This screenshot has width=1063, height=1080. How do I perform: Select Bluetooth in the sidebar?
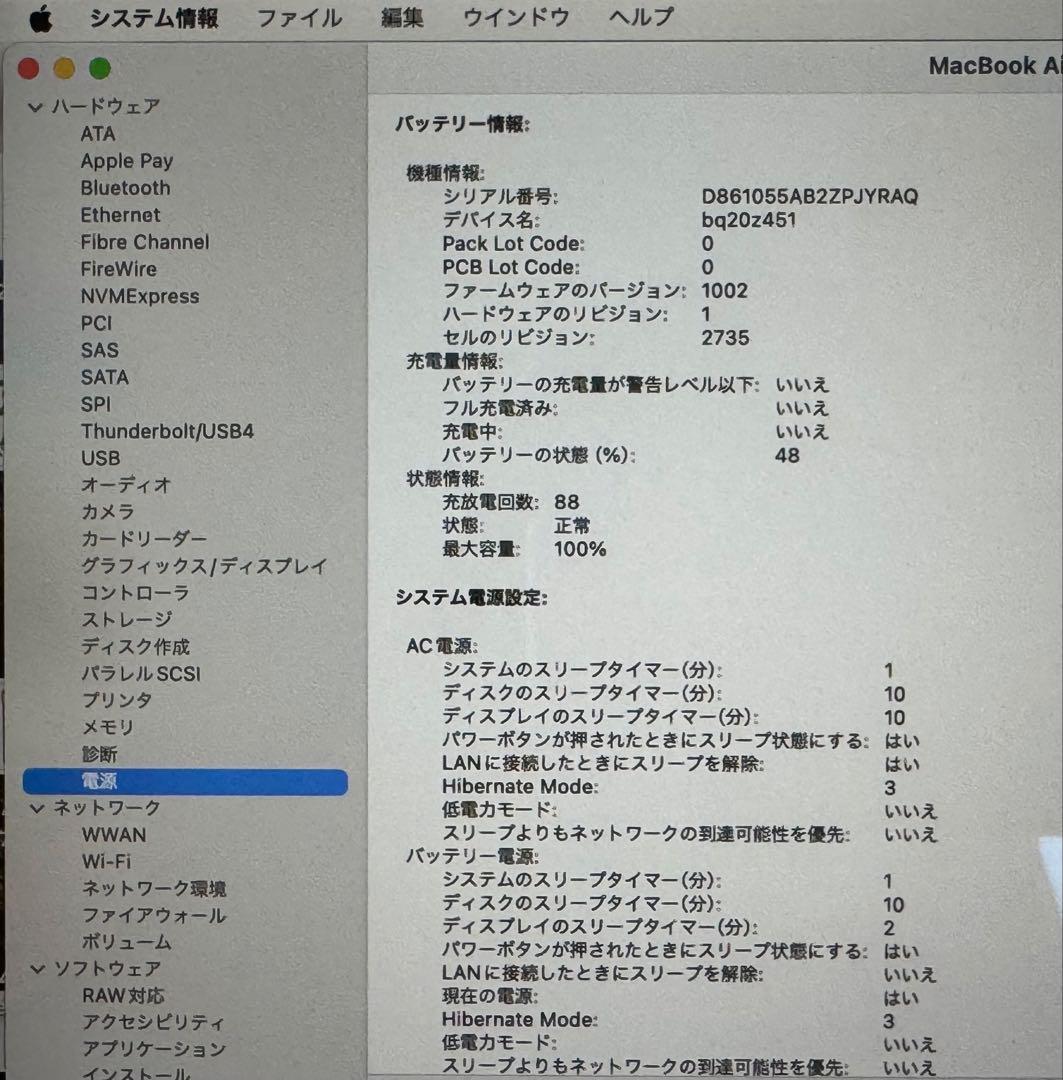coord(125,188)
